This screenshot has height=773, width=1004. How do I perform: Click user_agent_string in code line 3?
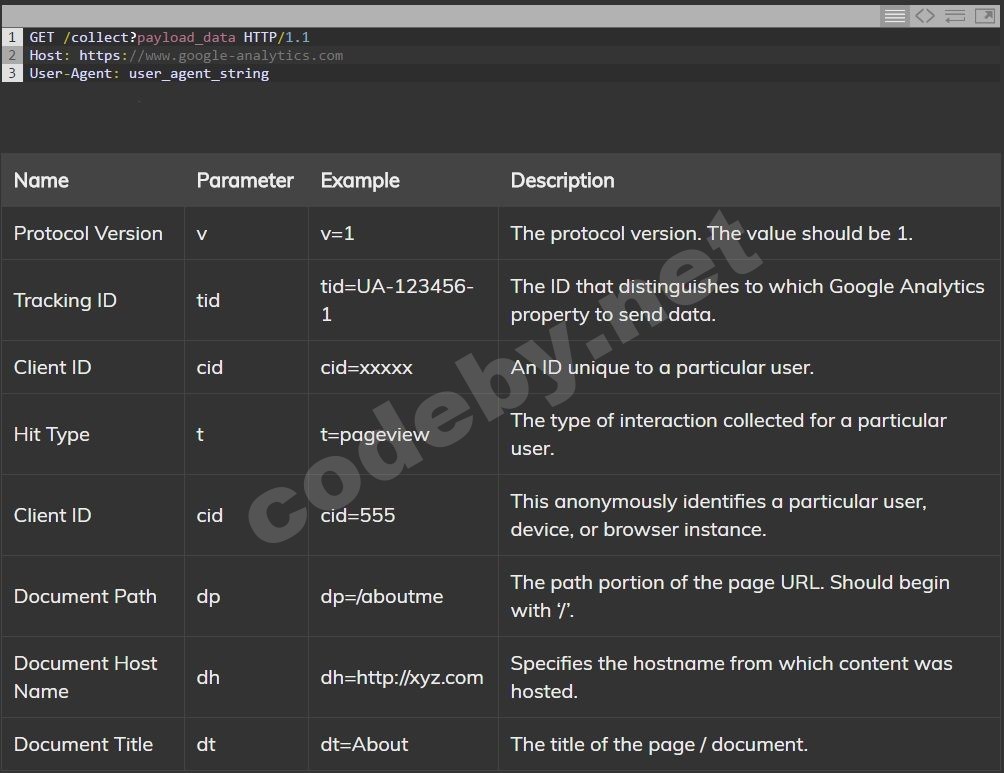pyautogui.click(x=199, y=73)
